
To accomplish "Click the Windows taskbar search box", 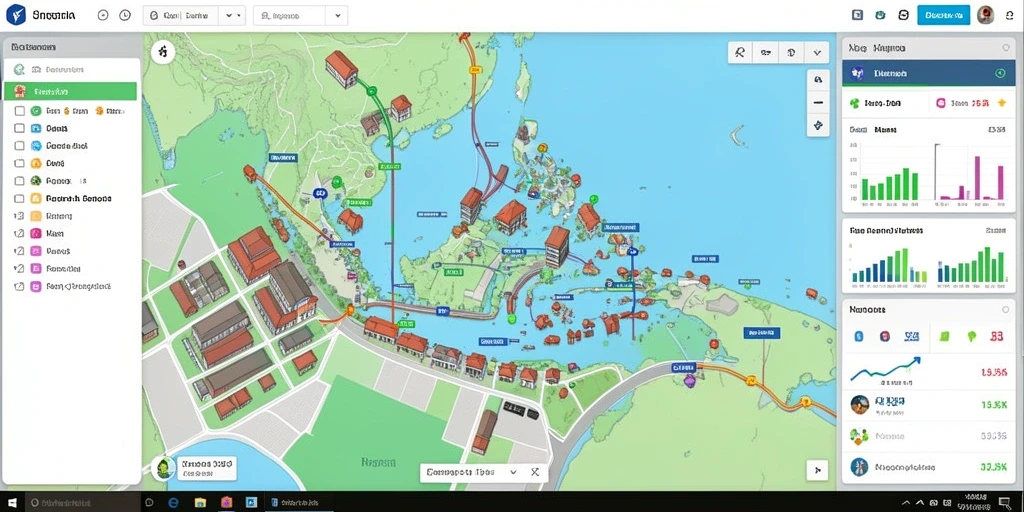I will (x=84, y=502).
